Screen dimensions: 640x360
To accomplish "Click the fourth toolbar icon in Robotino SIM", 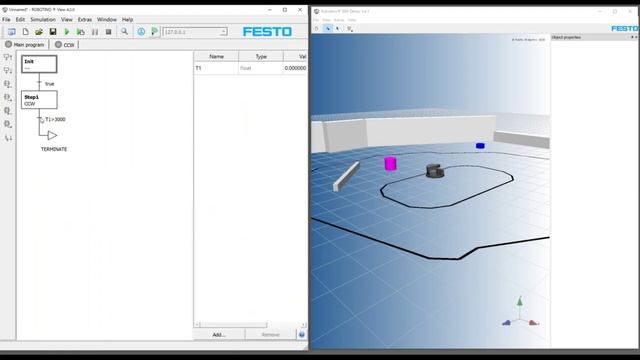I will pyautogui.click(x=349, y=29).
